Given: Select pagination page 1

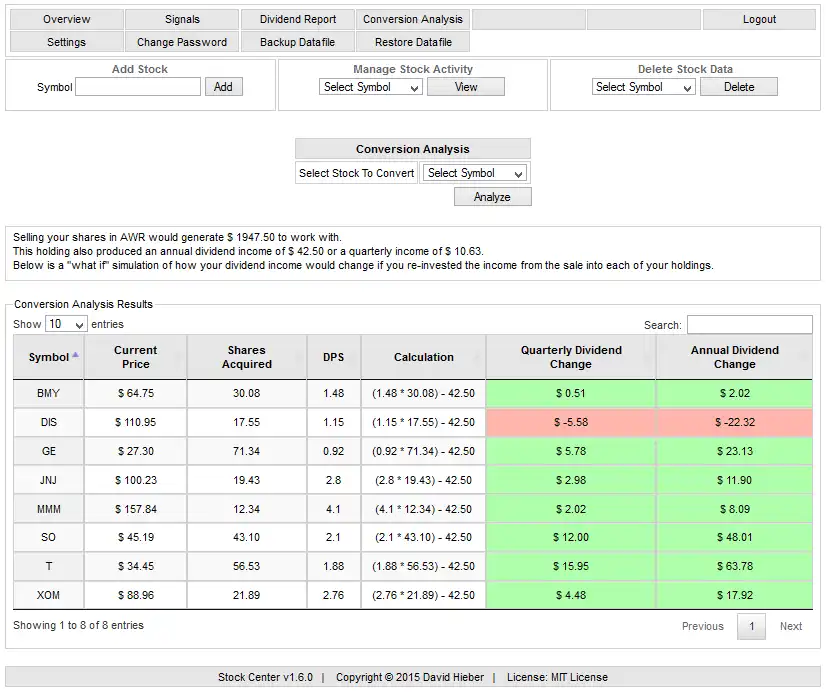Looking at the screenshot, I should click(751, 626).
